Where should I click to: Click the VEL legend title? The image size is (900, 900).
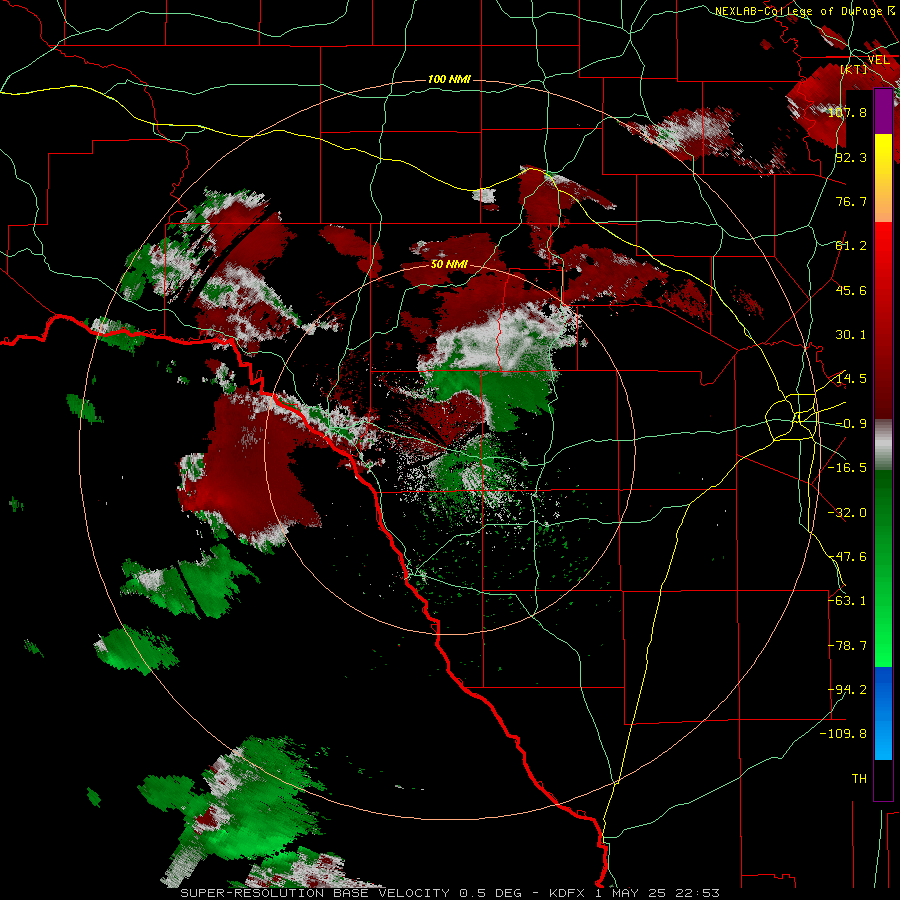[x=878, y=60]
